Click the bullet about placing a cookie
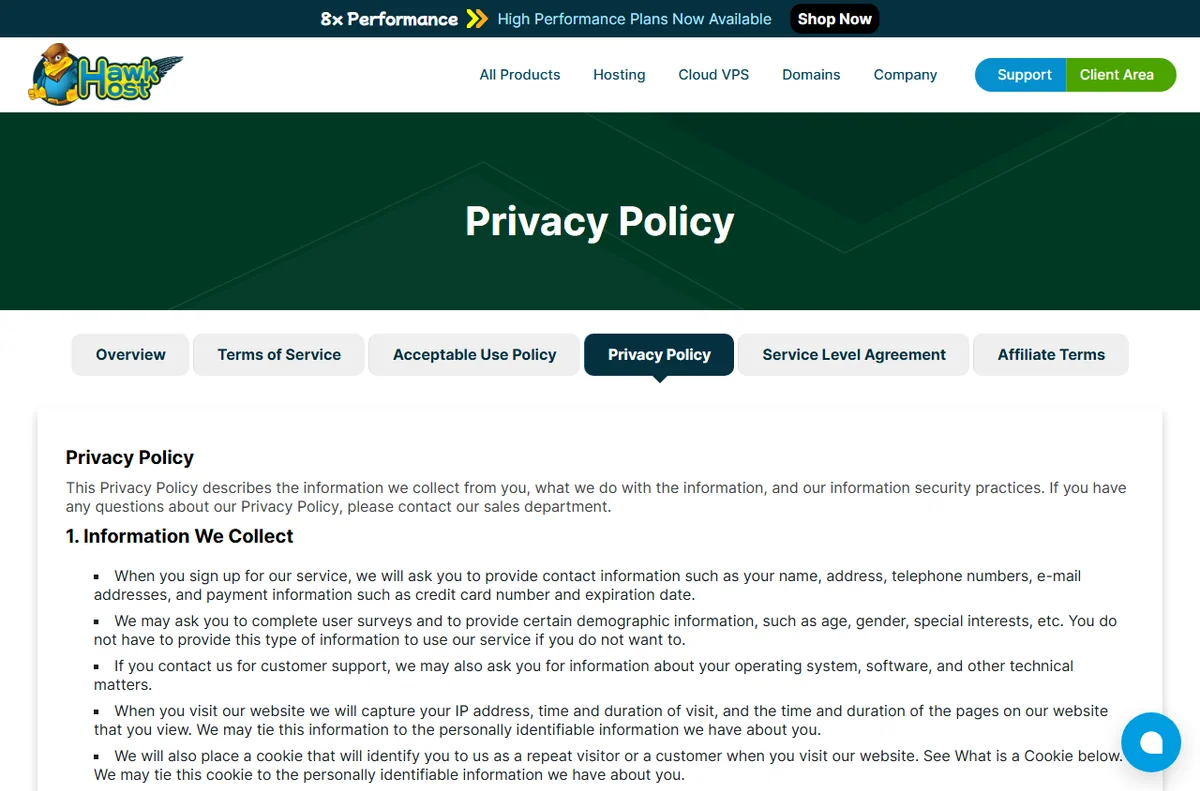This screenshot has height=791, width=1200. pos(609,765)
